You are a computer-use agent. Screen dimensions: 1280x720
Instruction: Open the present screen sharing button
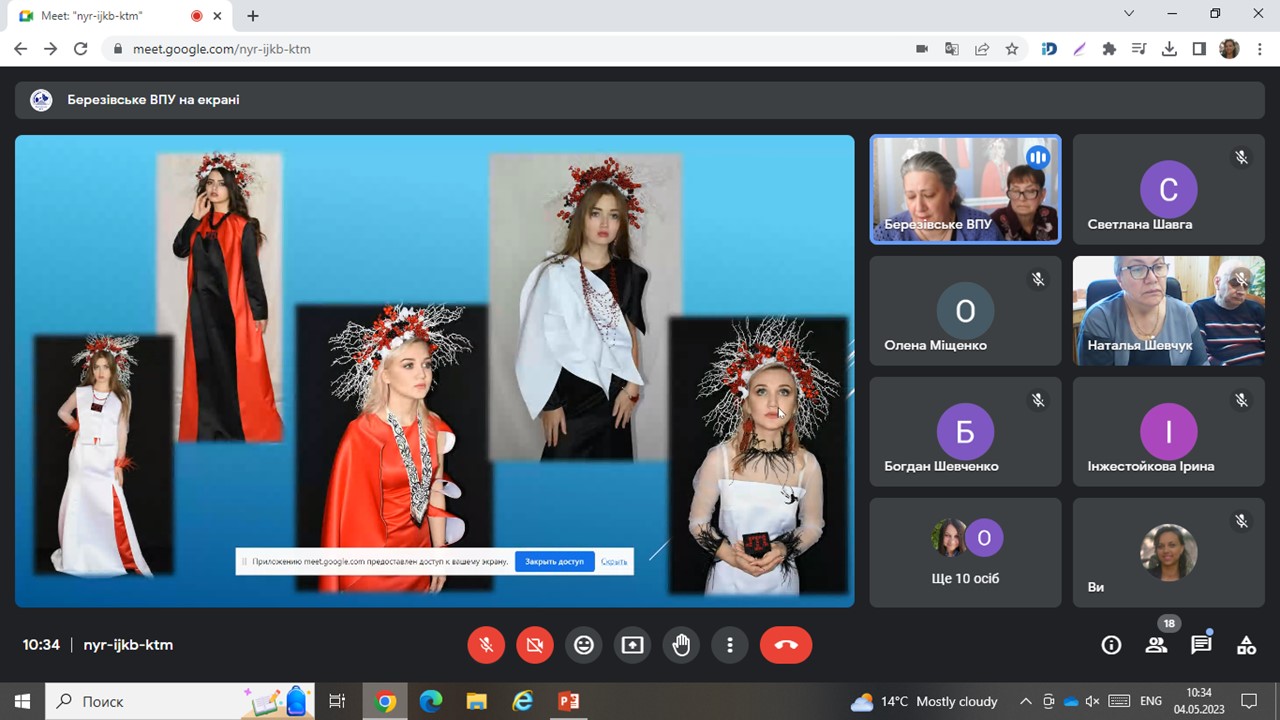pyautogui.click(x=632, y=645)
